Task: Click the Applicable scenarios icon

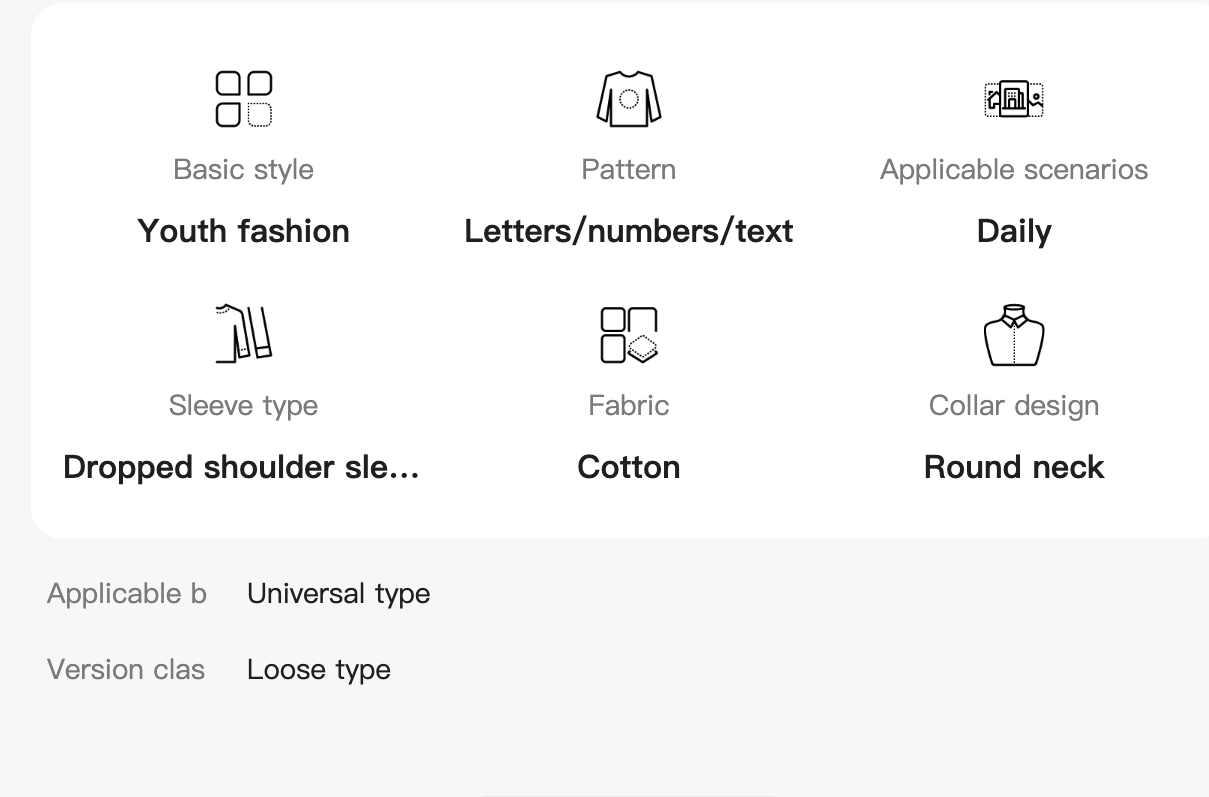Action: (x=1014, y=99)
